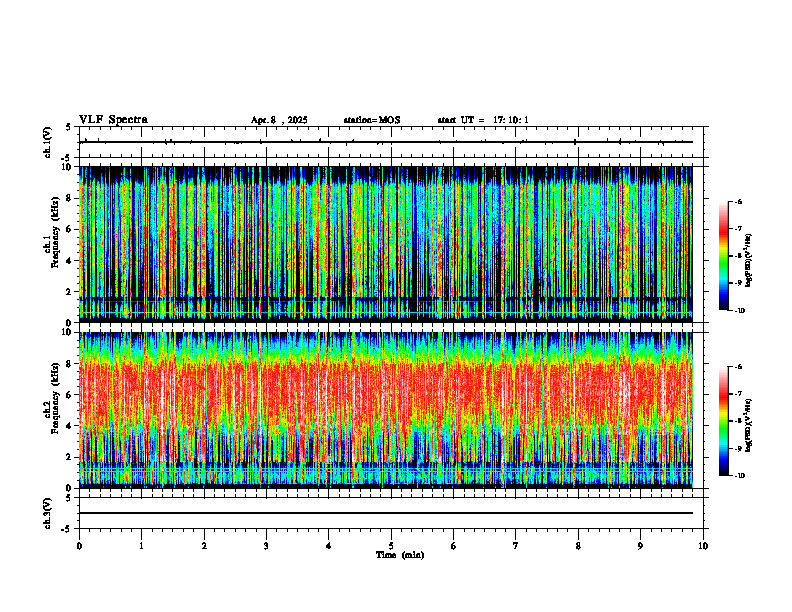The width and height of the screenshot is (792, 612).
Task: Click the "ch.3(V)" waveform axis label
Action: [x=47, y=514]
